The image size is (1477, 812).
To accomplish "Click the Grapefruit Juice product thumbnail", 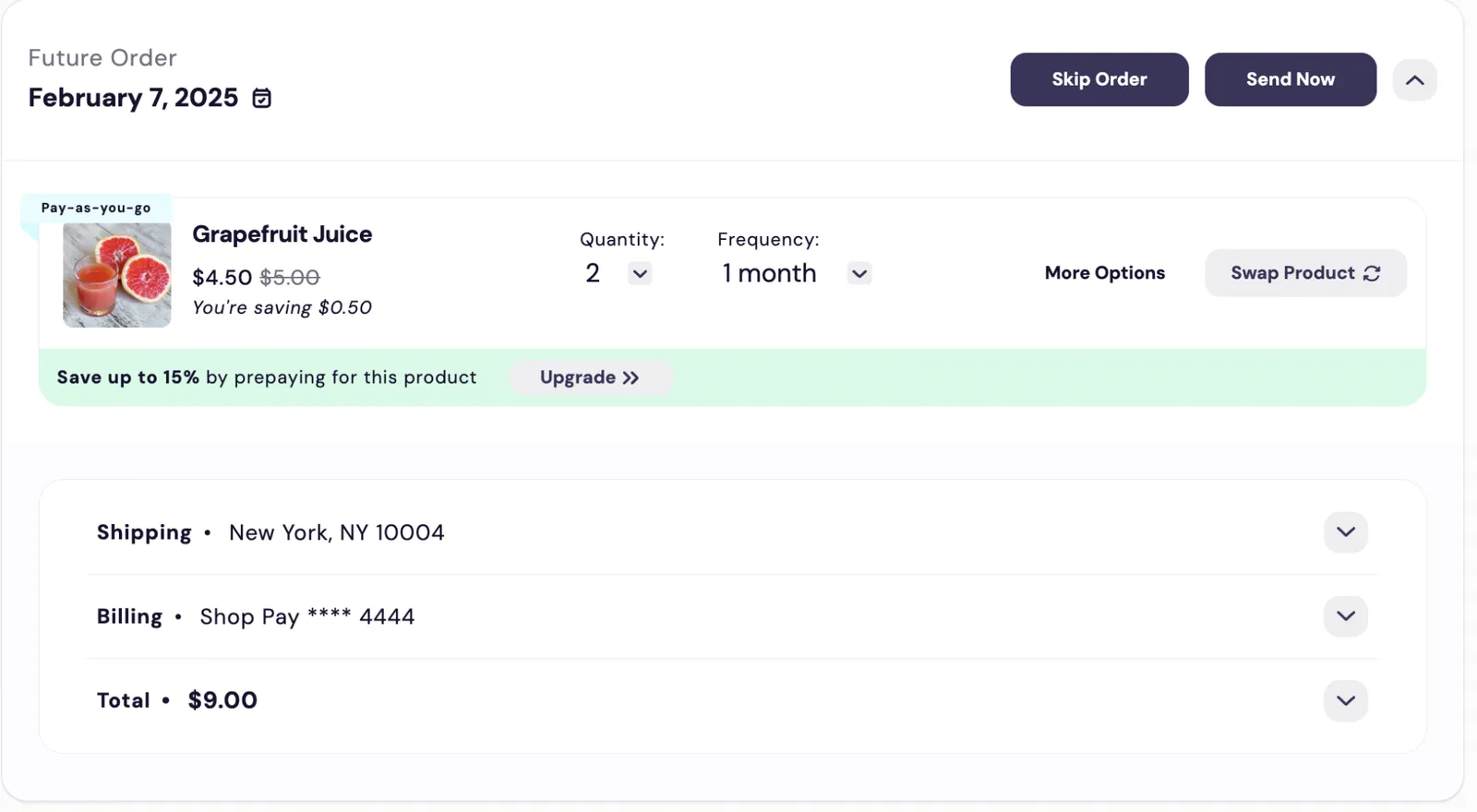I will coord(117,275).
